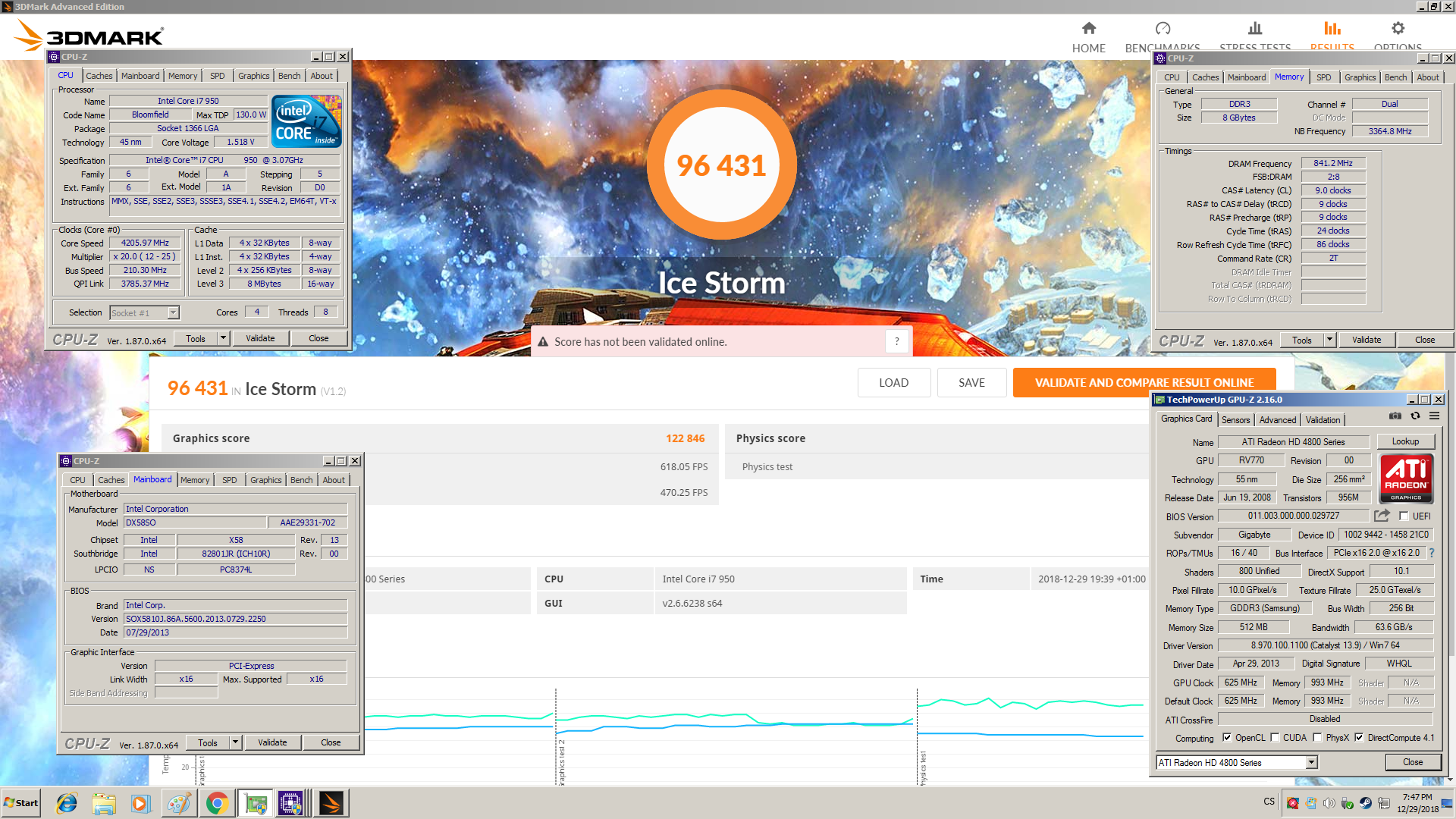Click the bus interface question mark in GPU-Z
Viewport: 1456px width, 819px height.
coord(1432,553)
